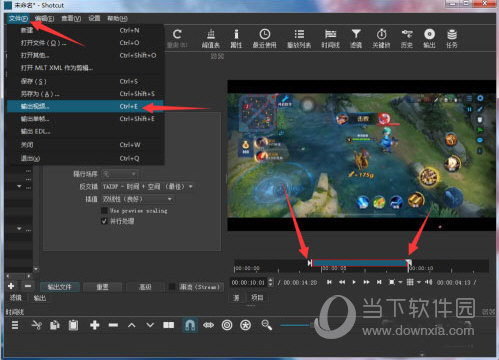The image size is (499, 360).
Task: Switch to the Project (项目) player tab
Action: [x=257, y=298]
